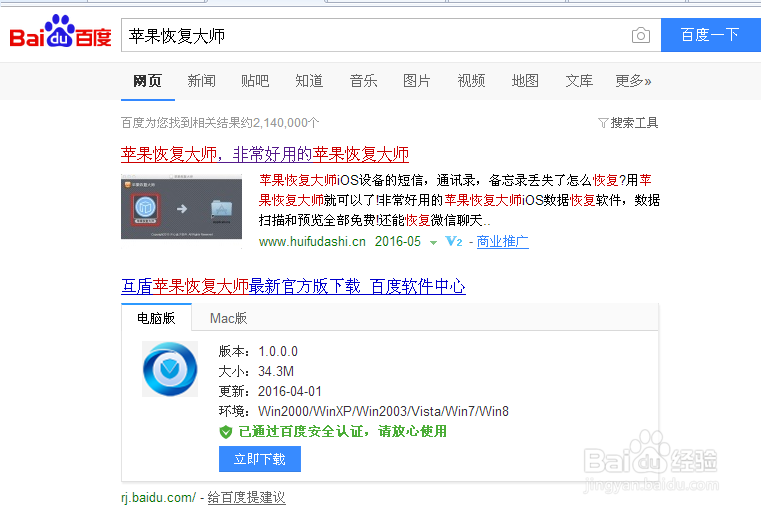This screenshot has width=761, height=511.
Task: Select the 电脑版 tab
Action: [156, 318]
